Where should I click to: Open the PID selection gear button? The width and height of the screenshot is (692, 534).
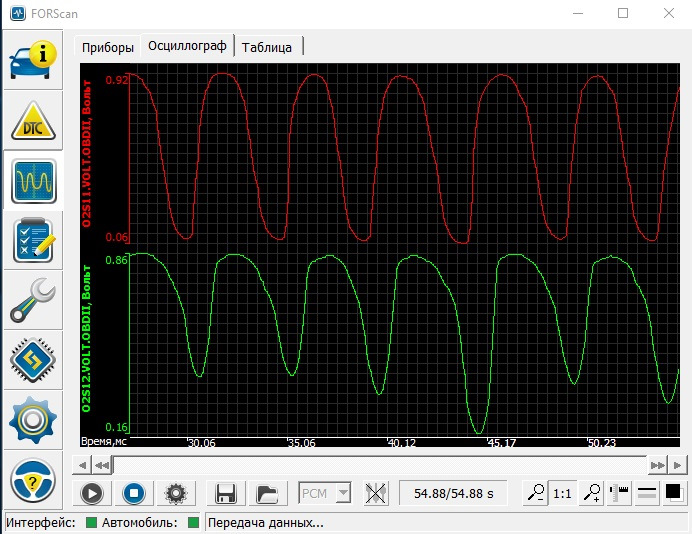(176, 493)
